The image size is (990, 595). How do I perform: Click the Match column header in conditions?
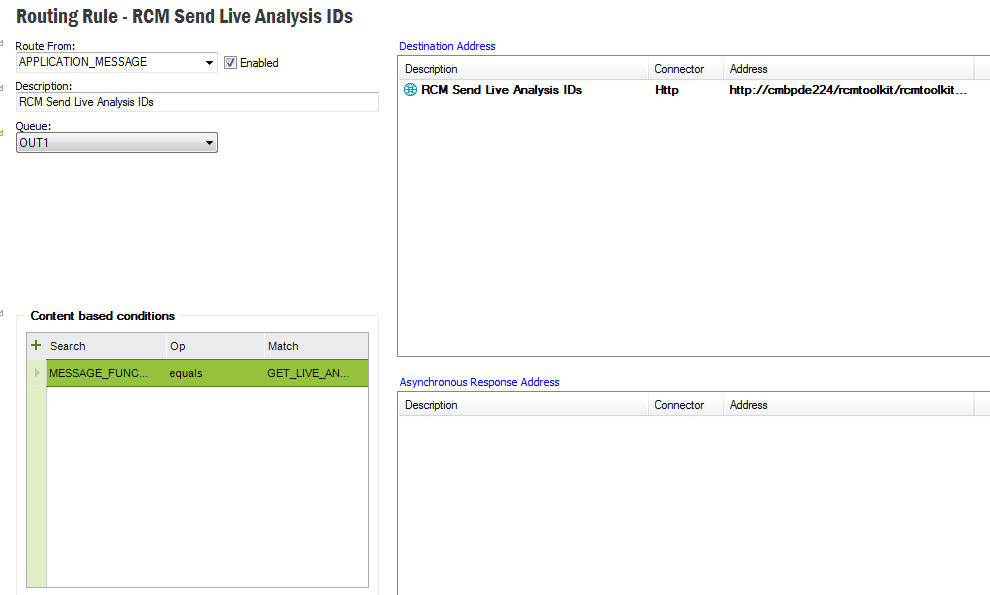tap(314, 346)
